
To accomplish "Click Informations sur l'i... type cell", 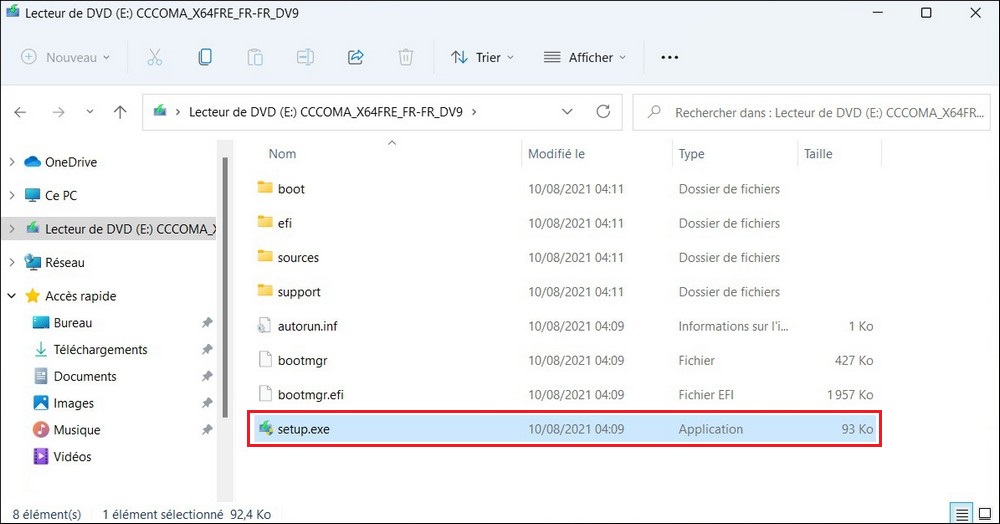I will 733,326.
